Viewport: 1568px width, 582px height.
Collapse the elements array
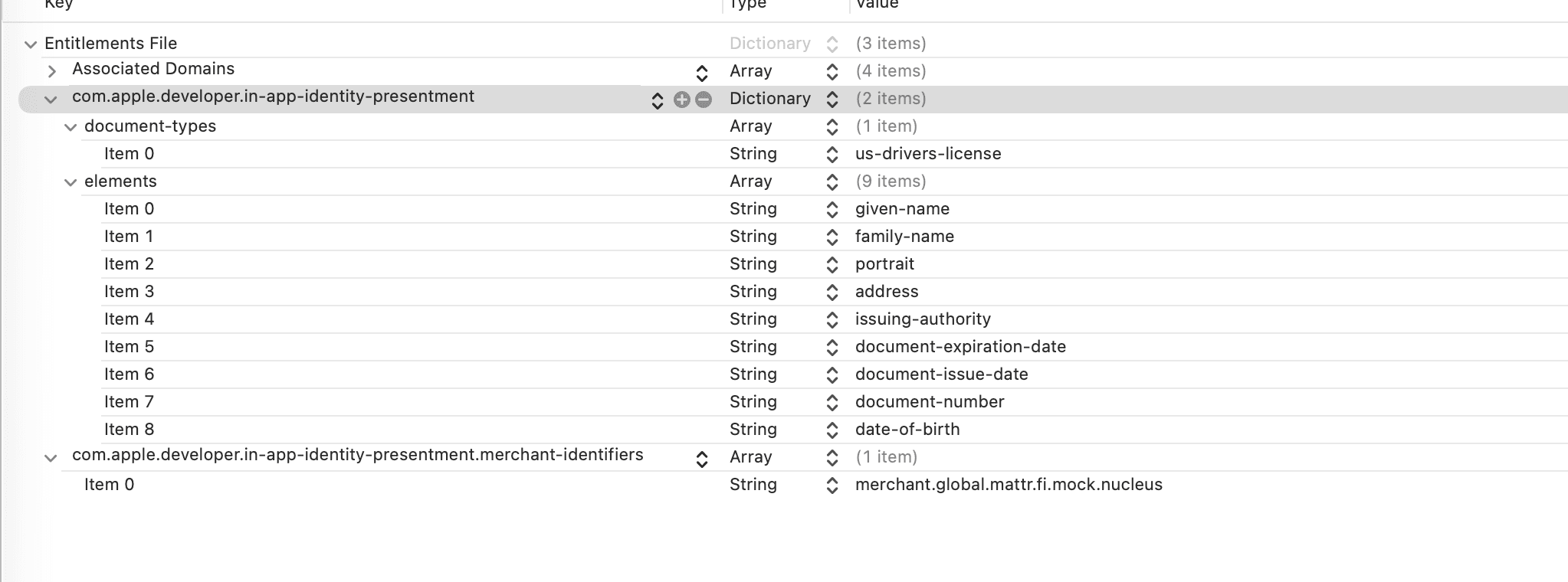coord(71,182)
